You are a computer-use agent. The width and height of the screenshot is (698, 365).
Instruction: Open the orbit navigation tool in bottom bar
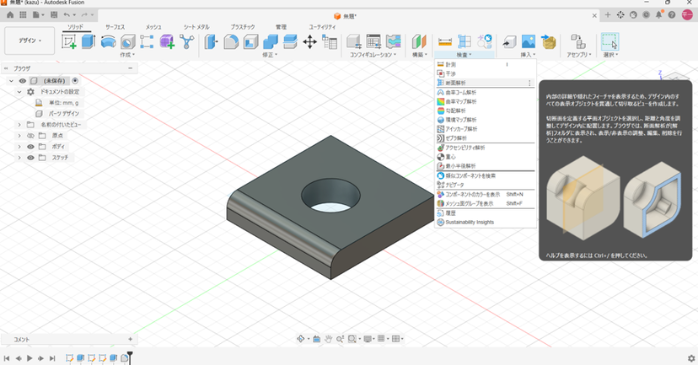(x=301, y=339)
